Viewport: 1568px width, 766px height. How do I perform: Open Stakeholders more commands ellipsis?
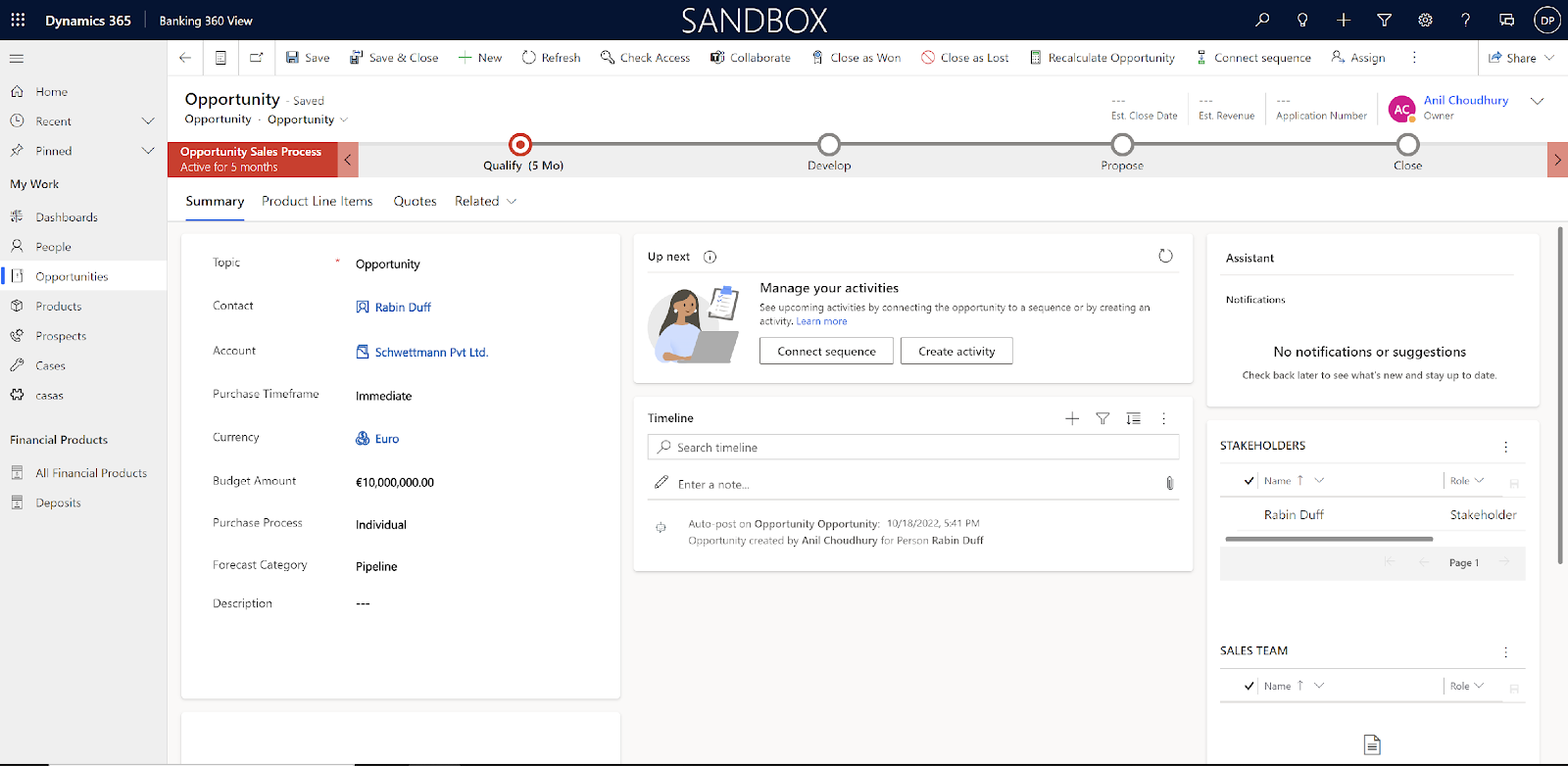(1506, 447)
